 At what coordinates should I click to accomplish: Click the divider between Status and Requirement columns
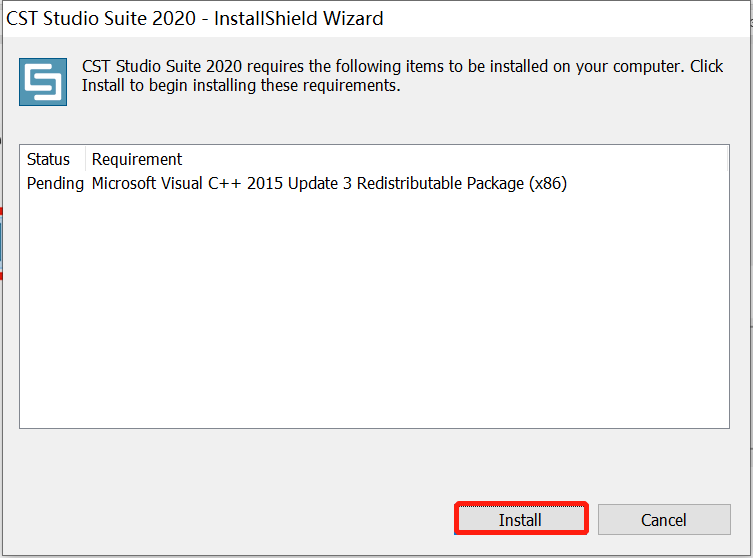click(x=86, y=159)
